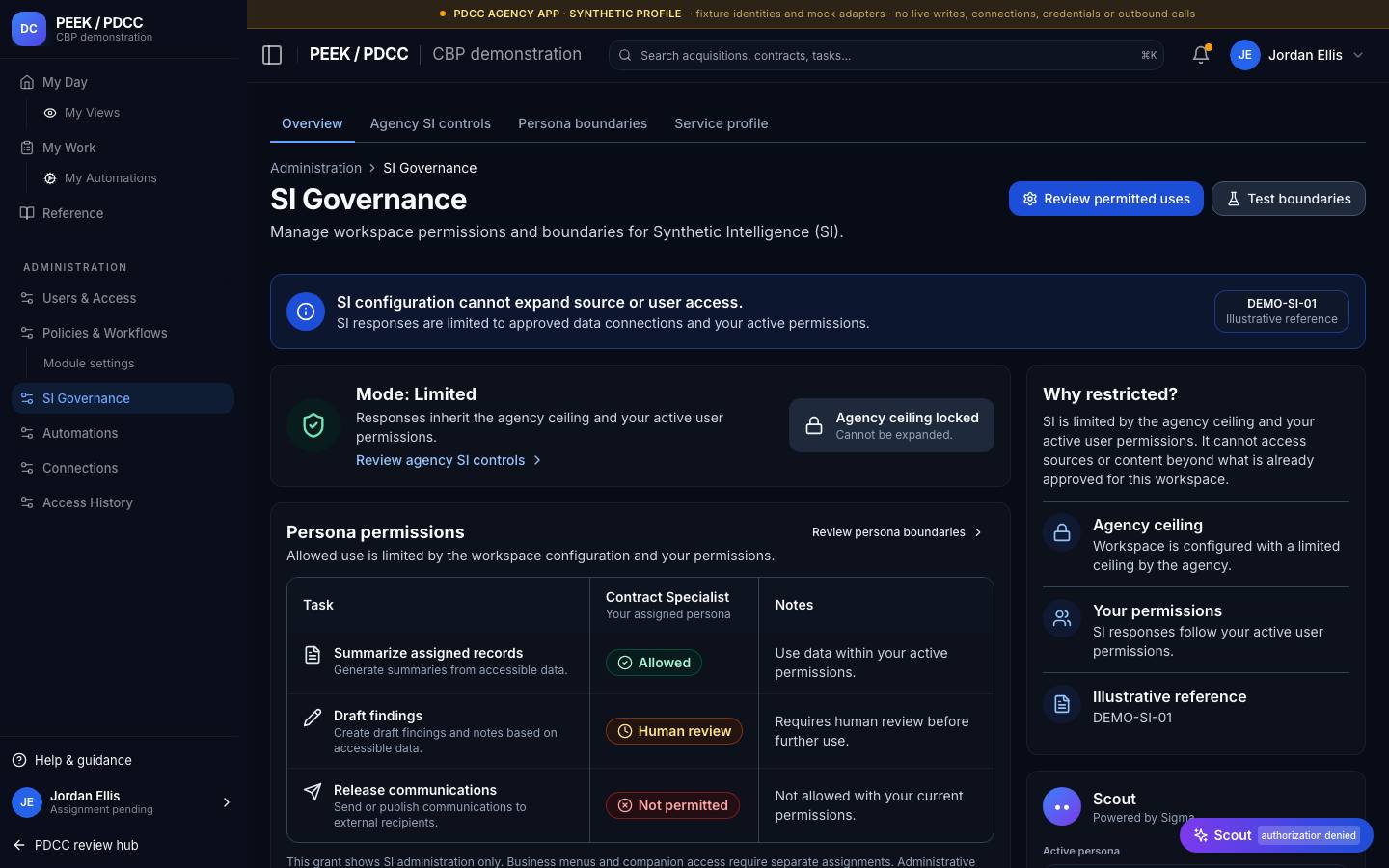Click the My Automations gear icon

50,178
